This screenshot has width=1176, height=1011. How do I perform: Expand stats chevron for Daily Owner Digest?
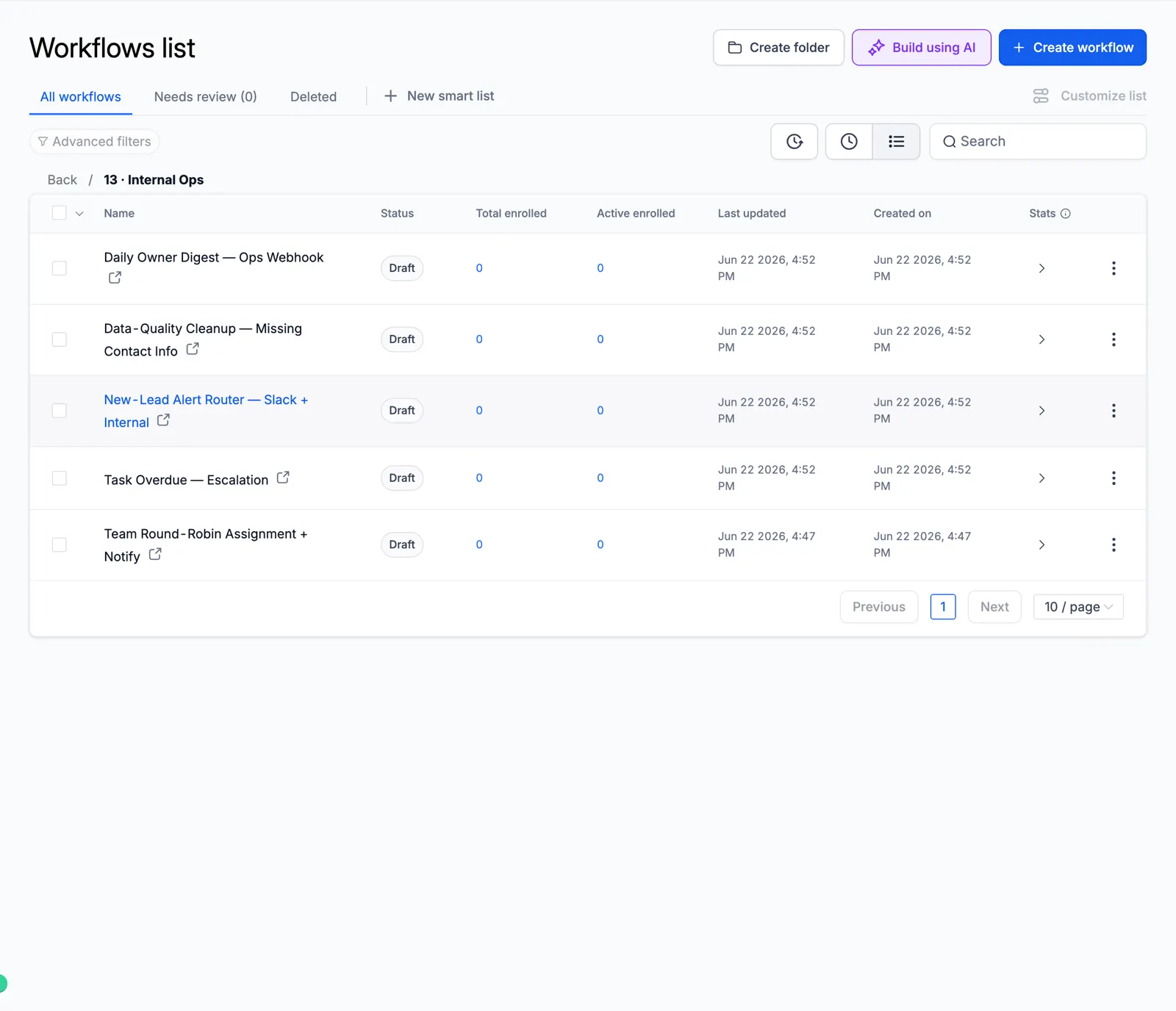[x=1041, y=268]
